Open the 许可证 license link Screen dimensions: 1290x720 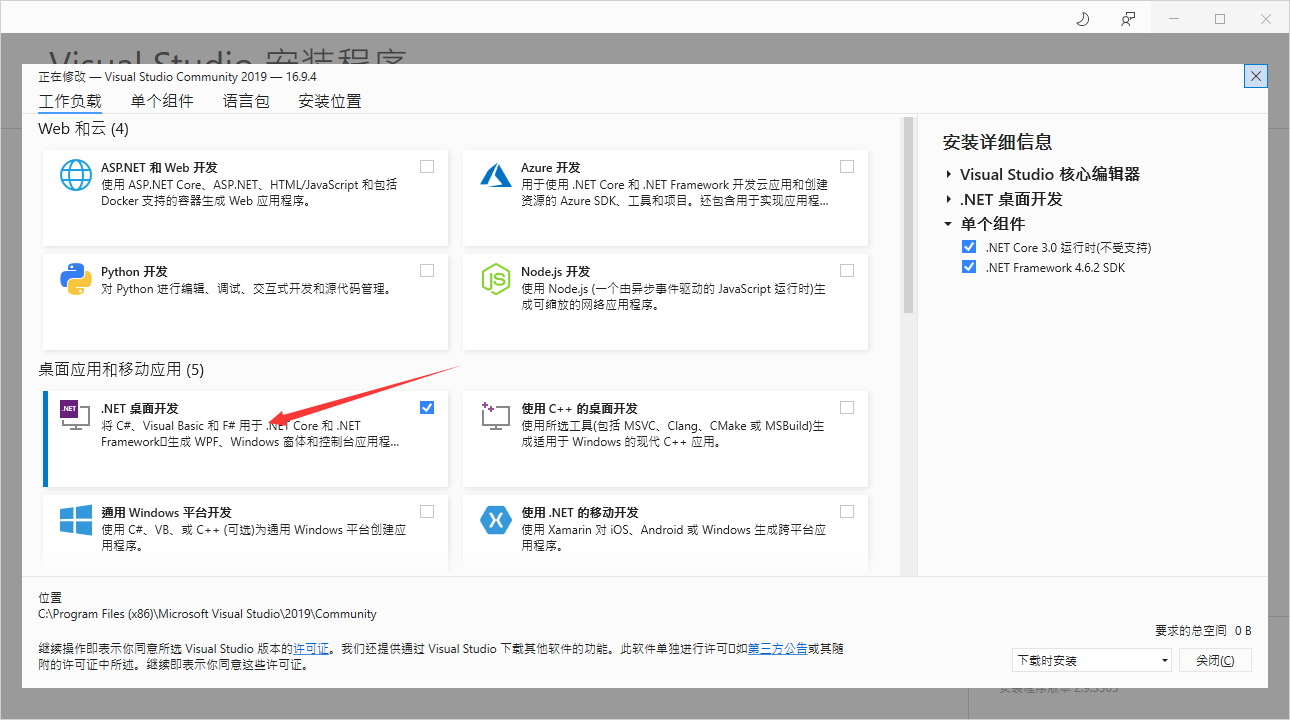pos(311,649)
